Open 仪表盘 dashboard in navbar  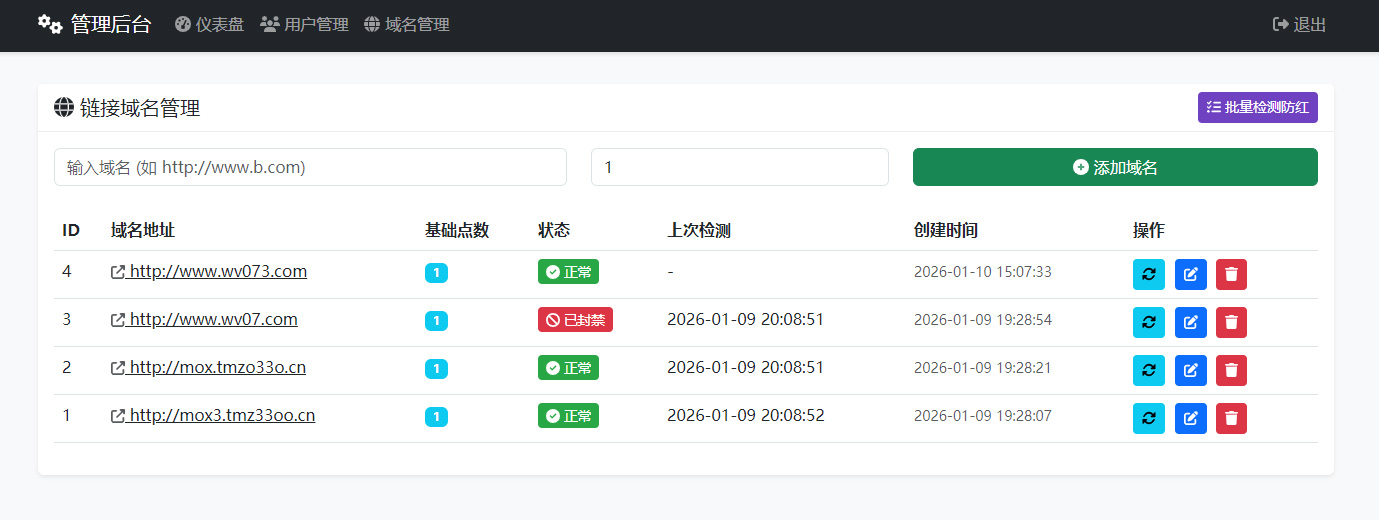tap(209, 25)
